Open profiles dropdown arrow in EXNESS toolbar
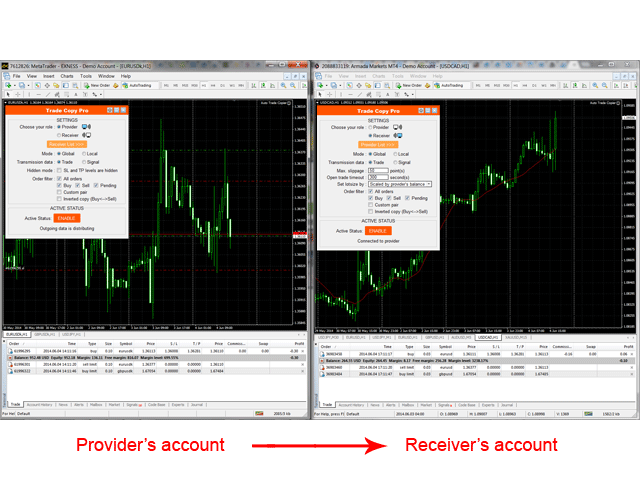Viewport: 640px width, 480px height. pos(28,85)
